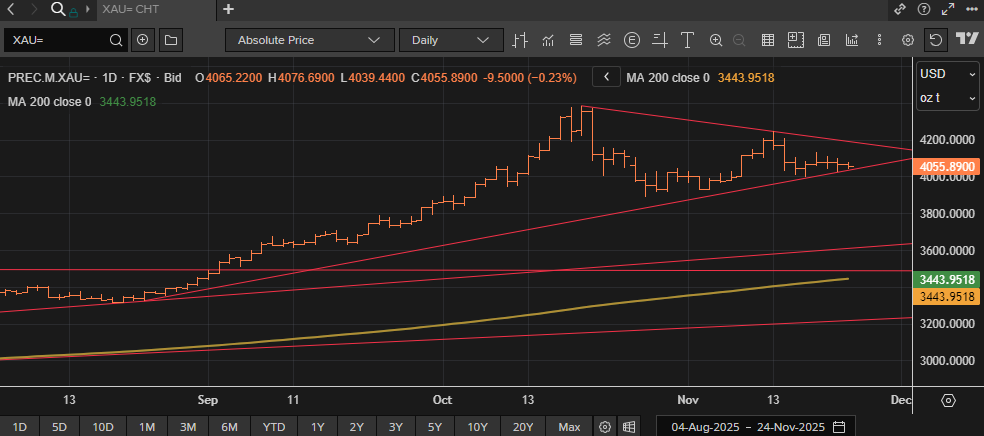Expand the Absolute Price dropdown
The width and height of the screenshot is (984, 436).
(x=309, y=40)
